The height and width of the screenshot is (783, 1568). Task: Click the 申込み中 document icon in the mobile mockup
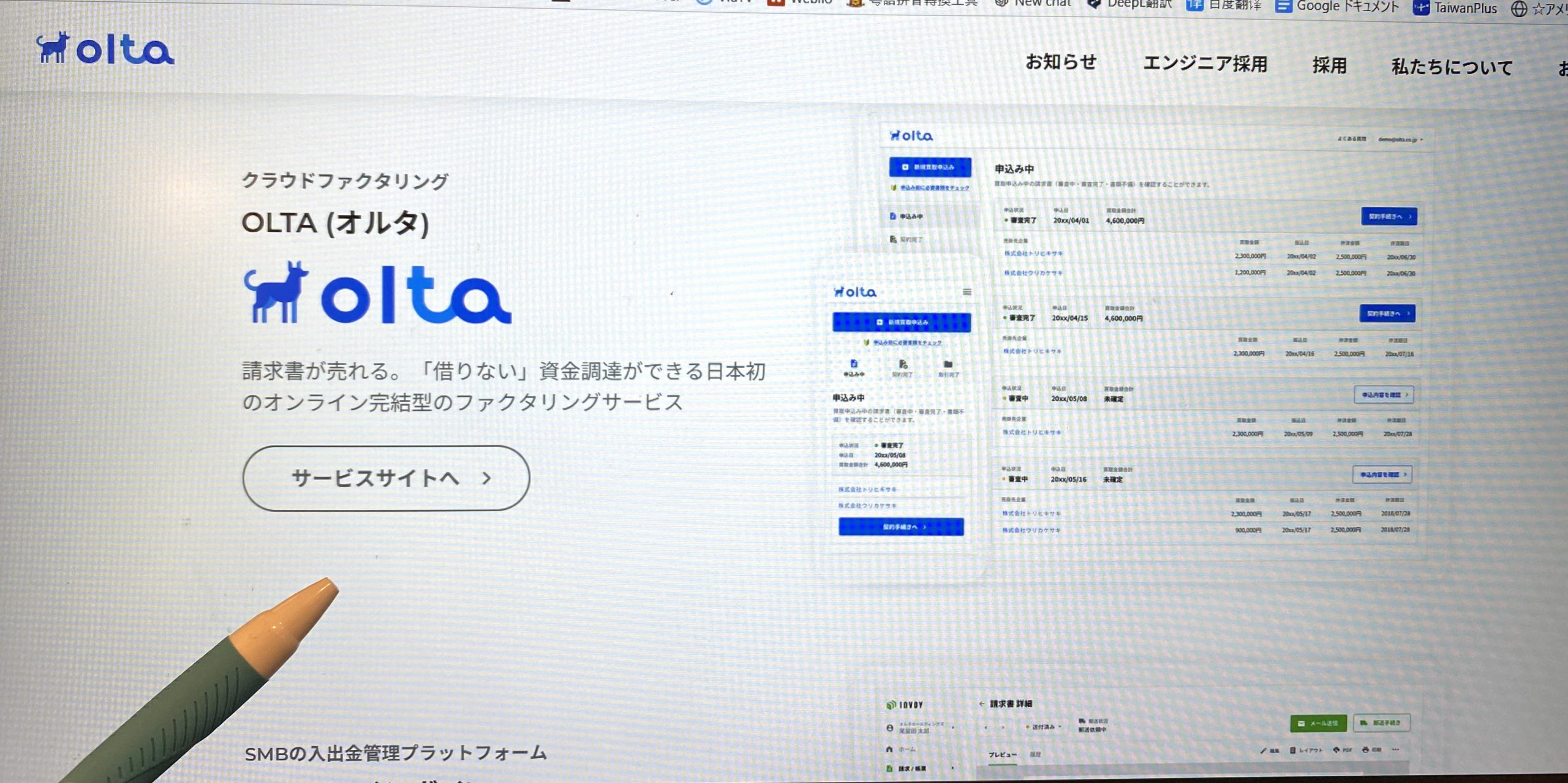pos(854,364)
